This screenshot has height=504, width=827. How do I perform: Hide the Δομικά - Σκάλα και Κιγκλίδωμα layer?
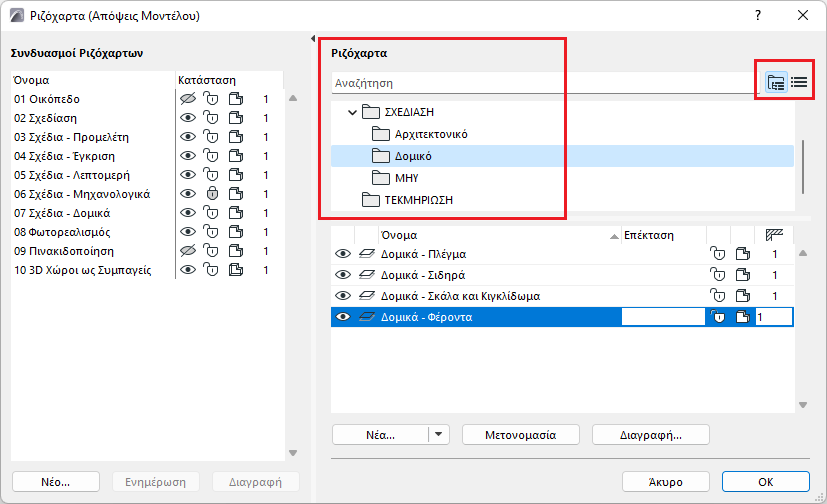click(x=342, y=296)
